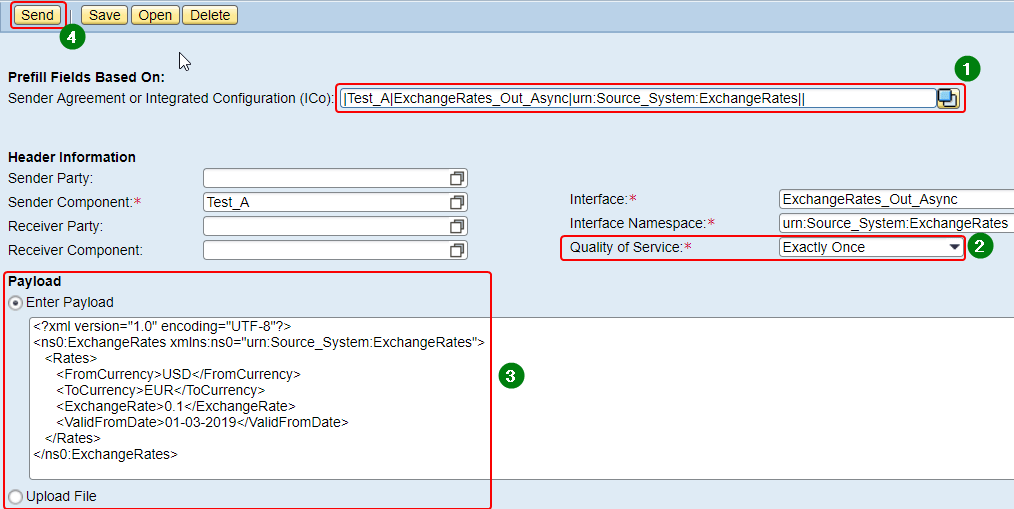Click the ExchangeRate 0.1 line in payload
Image resolution: width=1014 pixels, height=509 pixels.
click(x=176, y=406)
